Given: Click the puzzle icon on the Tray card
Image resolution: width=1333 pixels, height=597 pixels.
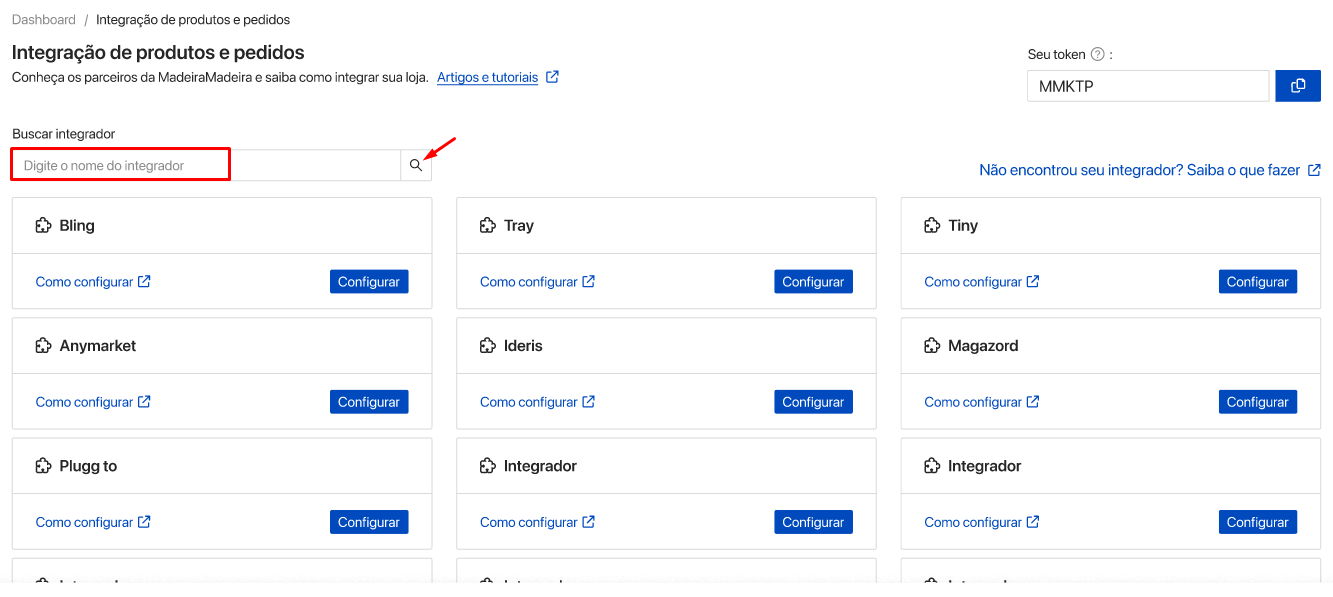Looking at the screenshot, I should [x=487, y=226].
